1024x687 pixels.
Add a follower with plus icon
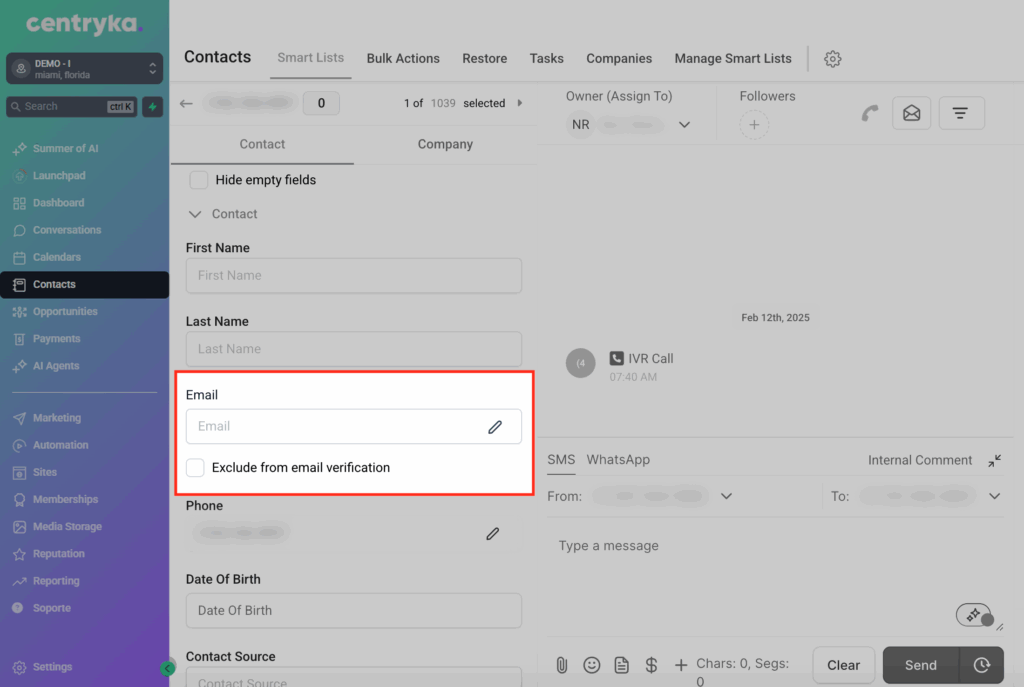[754, 125]
